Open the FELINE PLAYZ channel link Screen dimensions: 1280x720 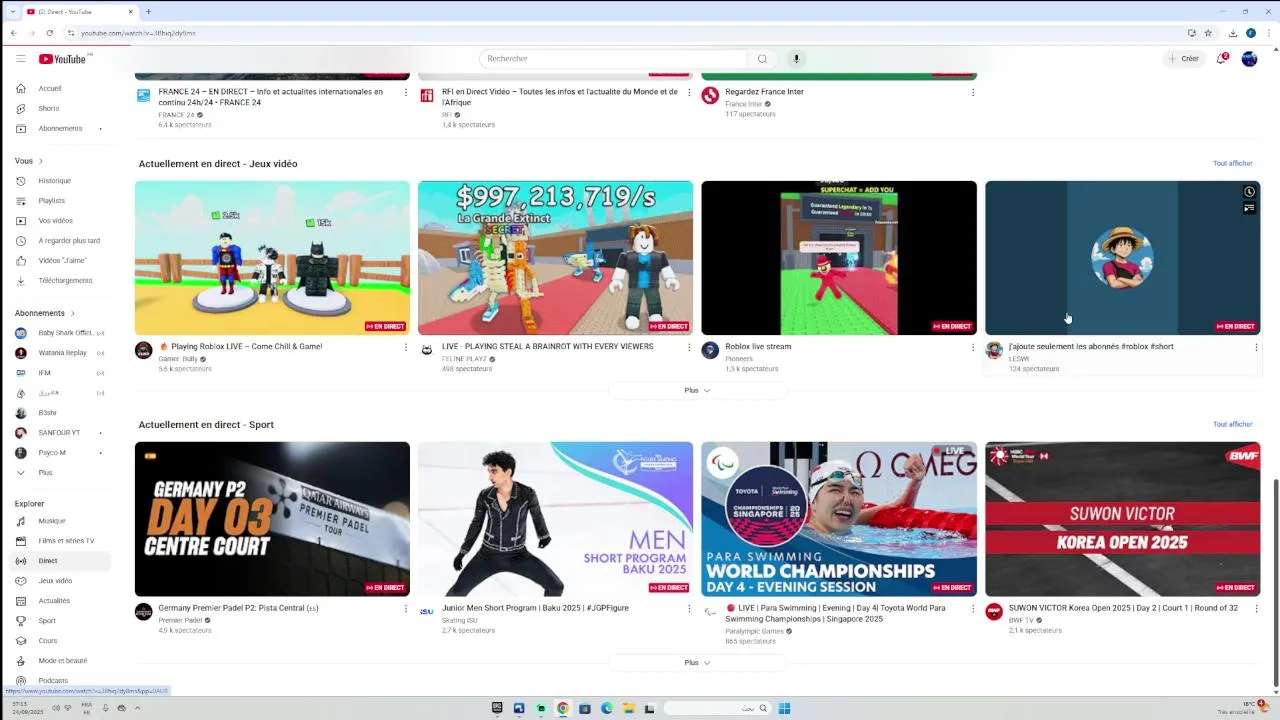[x=464, y=358]
